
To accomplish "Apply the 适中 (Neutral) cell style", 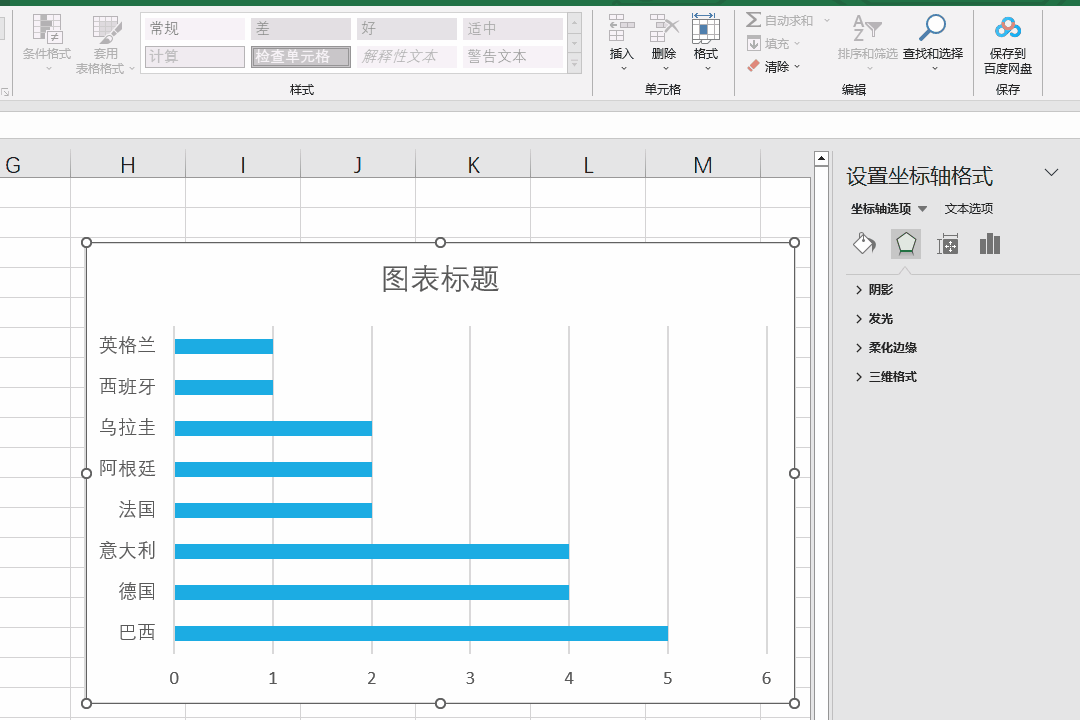I will 513,28.
